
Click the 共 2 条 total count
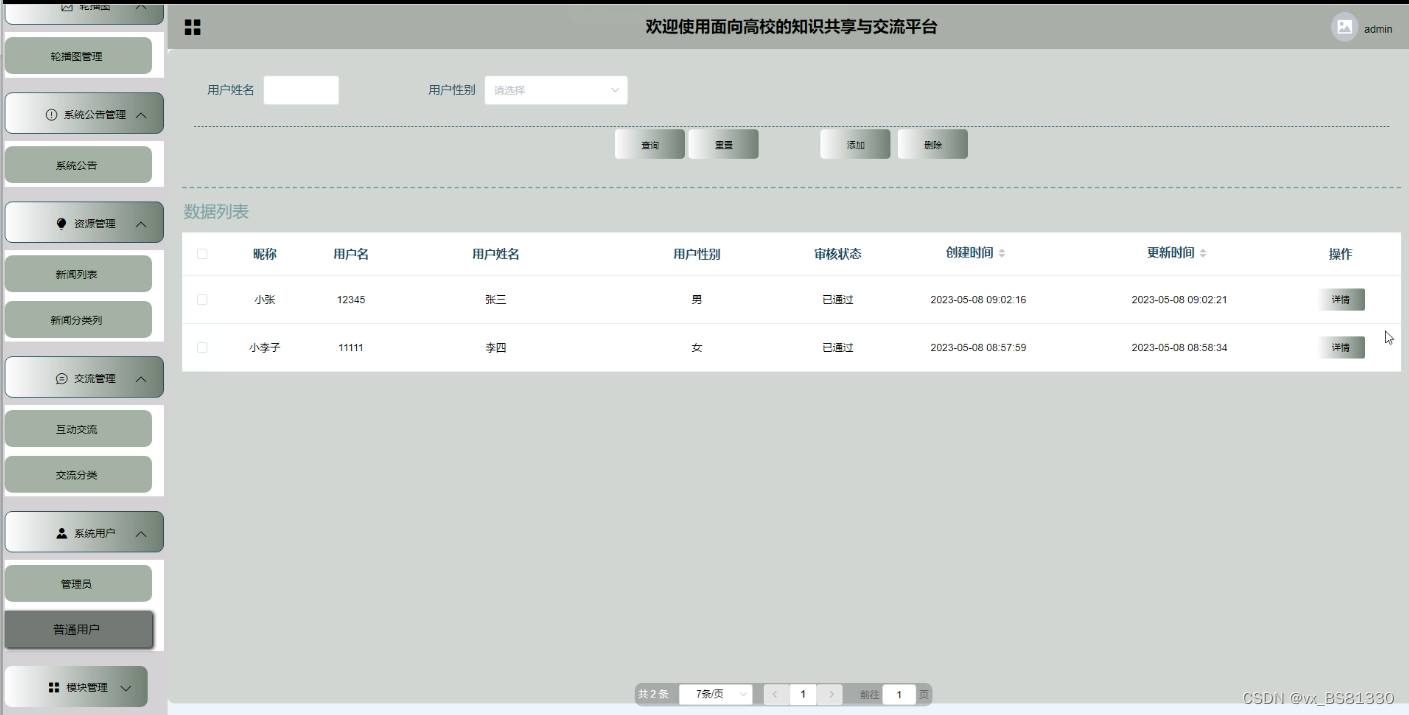coord(654,694)
